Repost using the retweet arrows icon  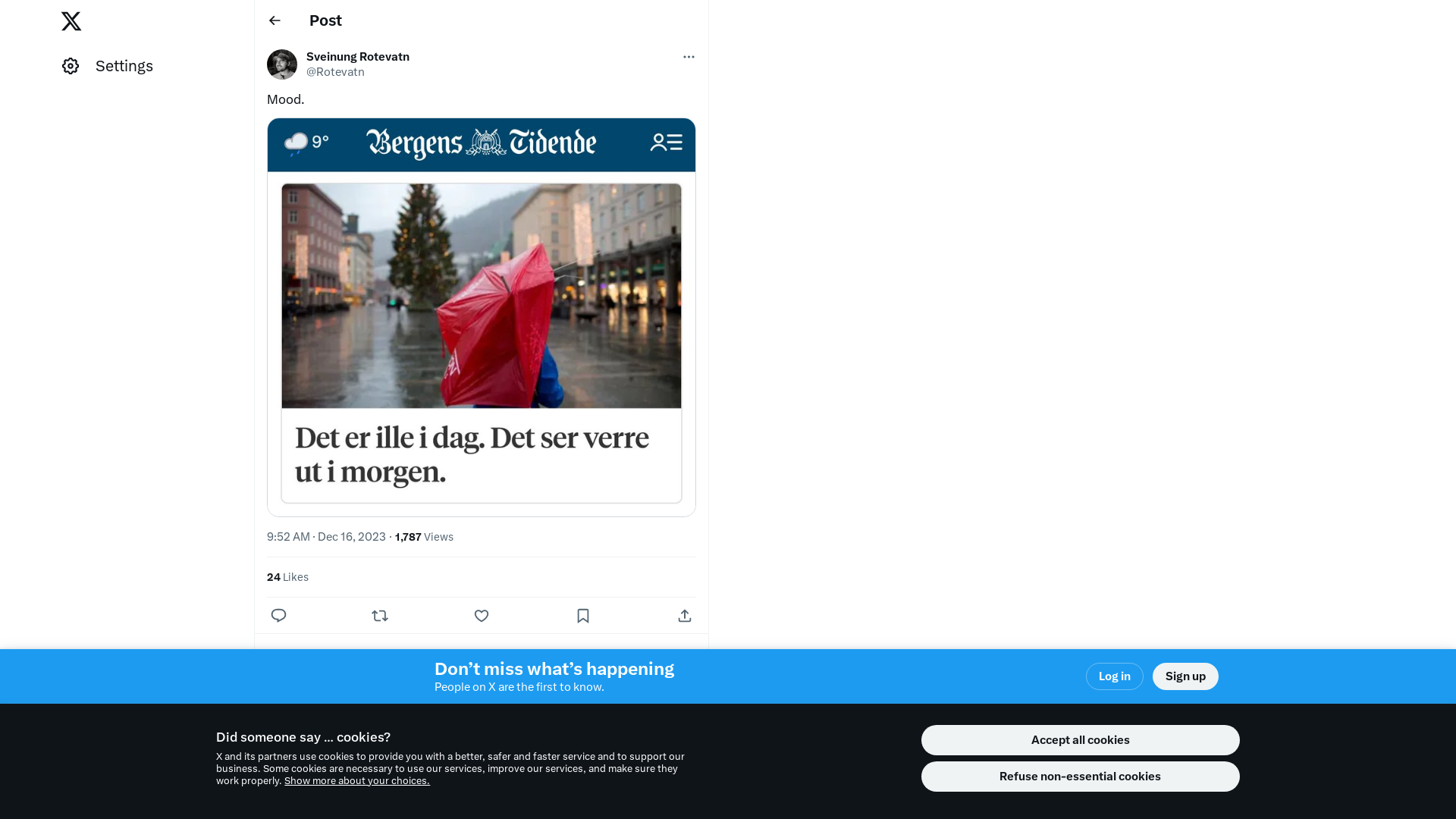380,616
